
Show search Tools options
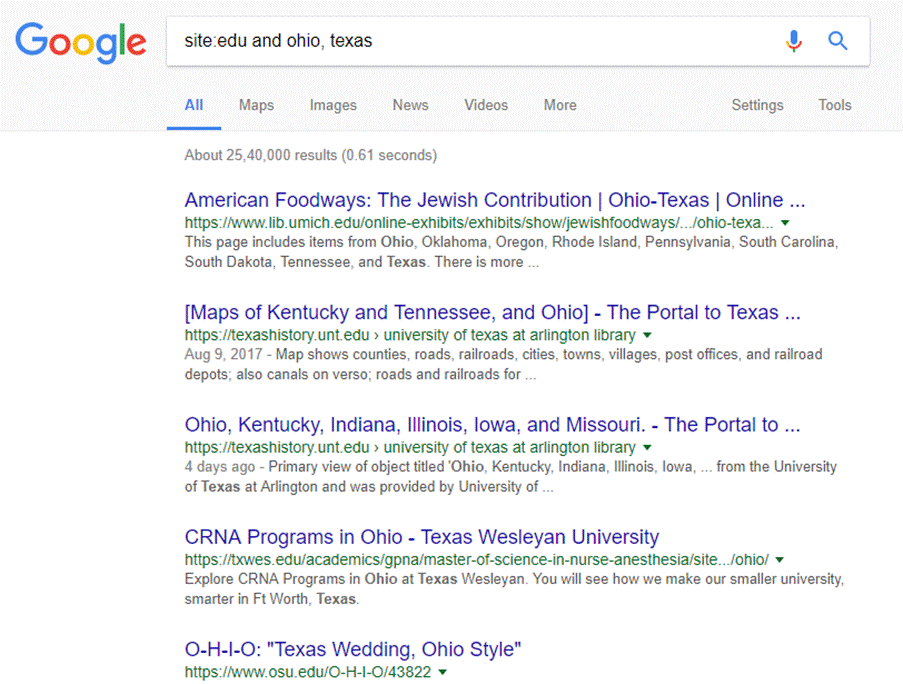click(x=835, y=105)
